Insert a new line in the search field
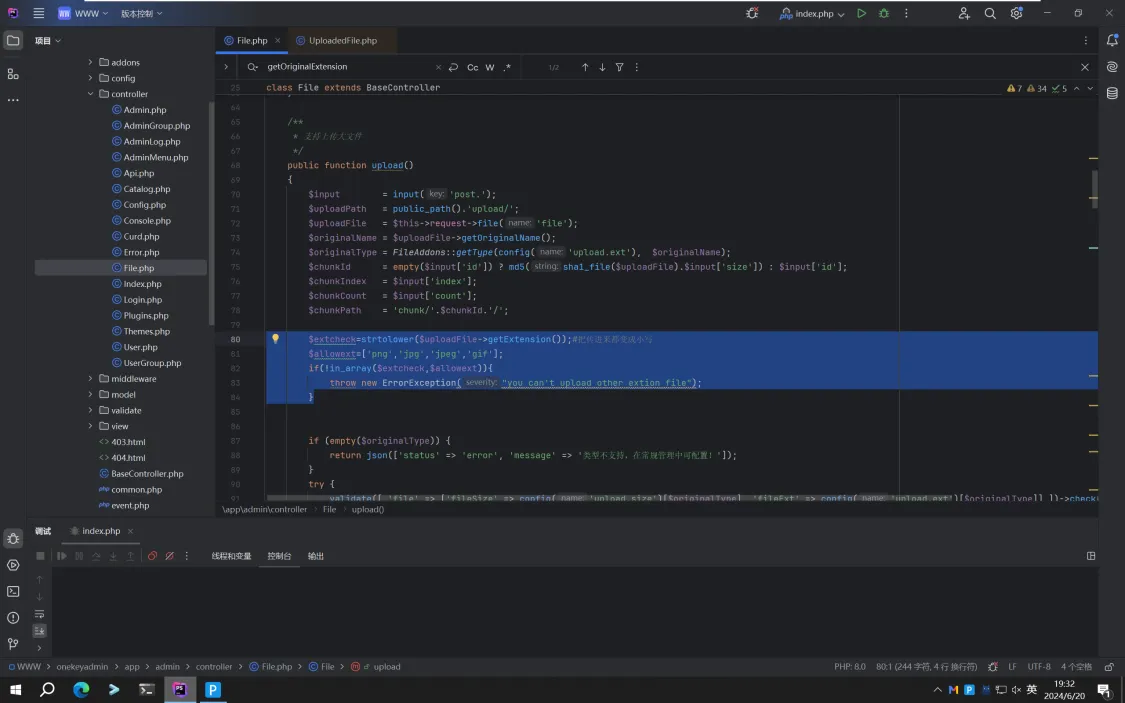Screen dimensions: 1125x703 pos(453,67)
